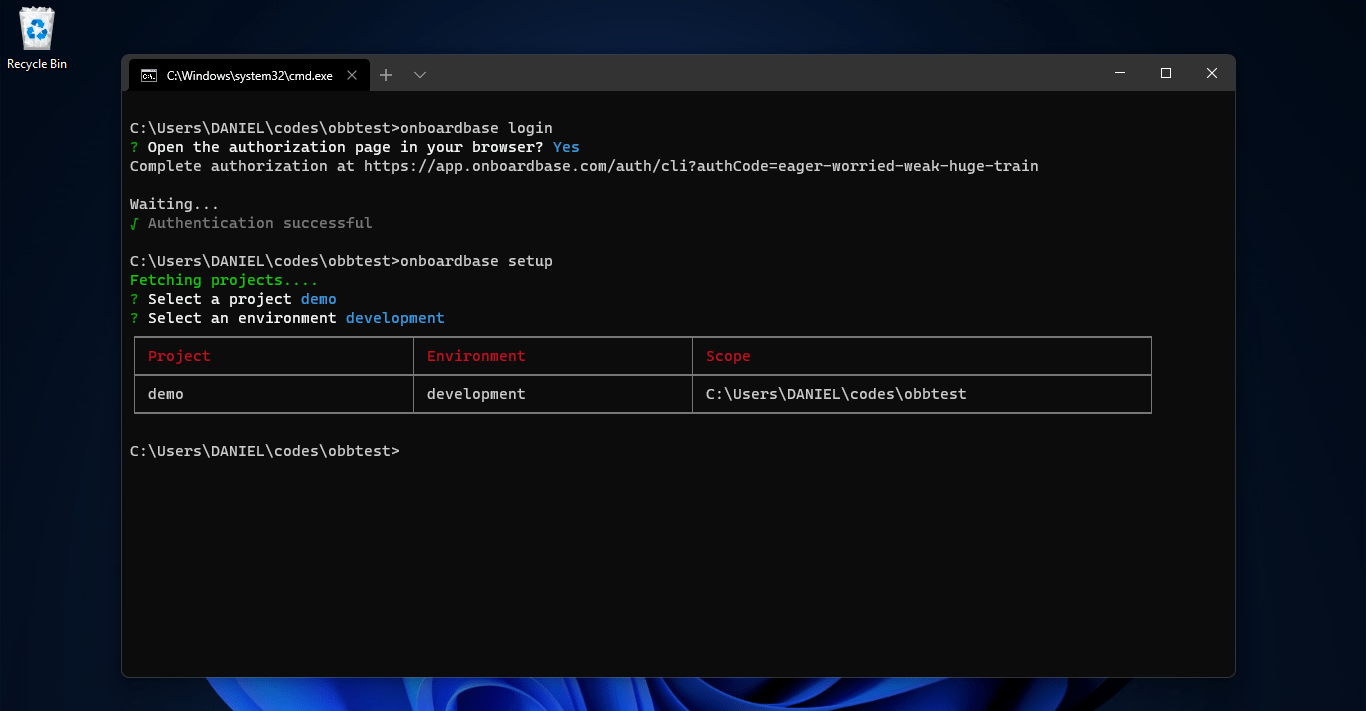
Task: Close the terminal window
Action: [x=1212, y=73]
